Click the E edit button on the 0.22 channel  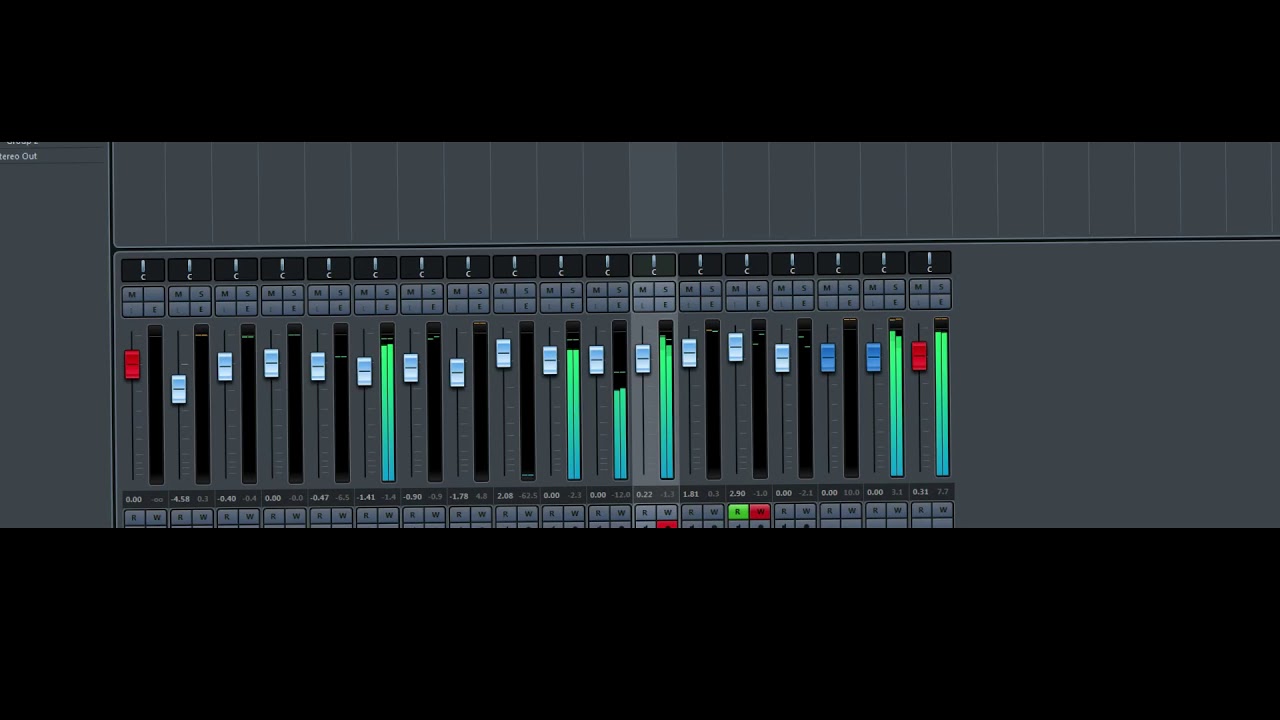click(664, 305)
